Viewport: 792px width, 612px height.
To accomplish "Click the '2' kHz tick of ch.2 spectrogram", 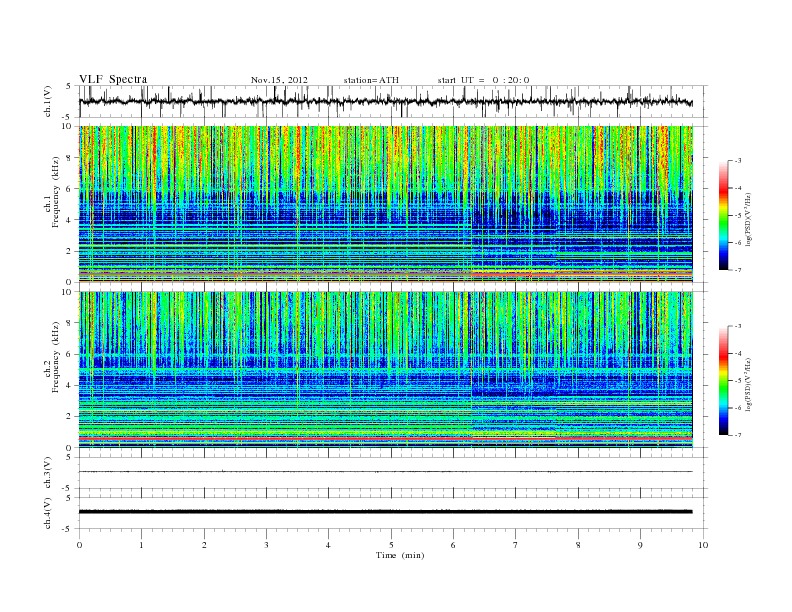I will [x=70, y=417].
